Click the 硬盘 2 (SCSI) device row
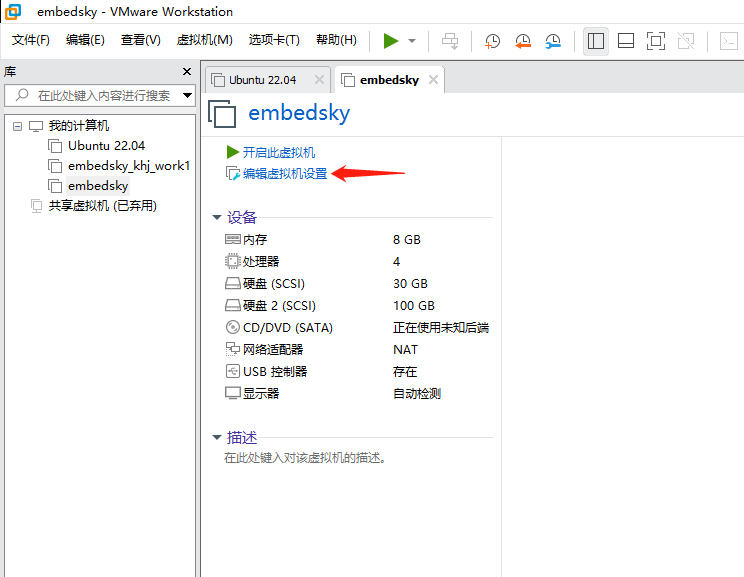 tap(358, 306)
